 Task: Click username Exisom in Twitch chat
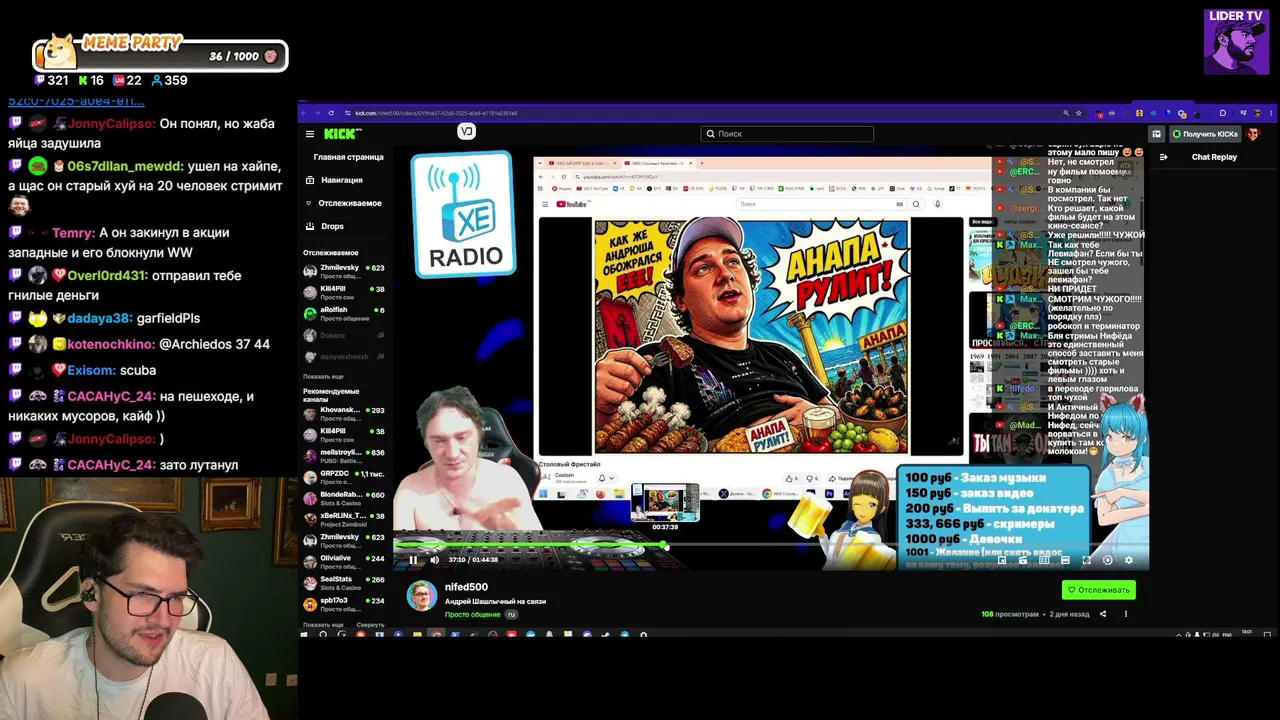(91, 370)
